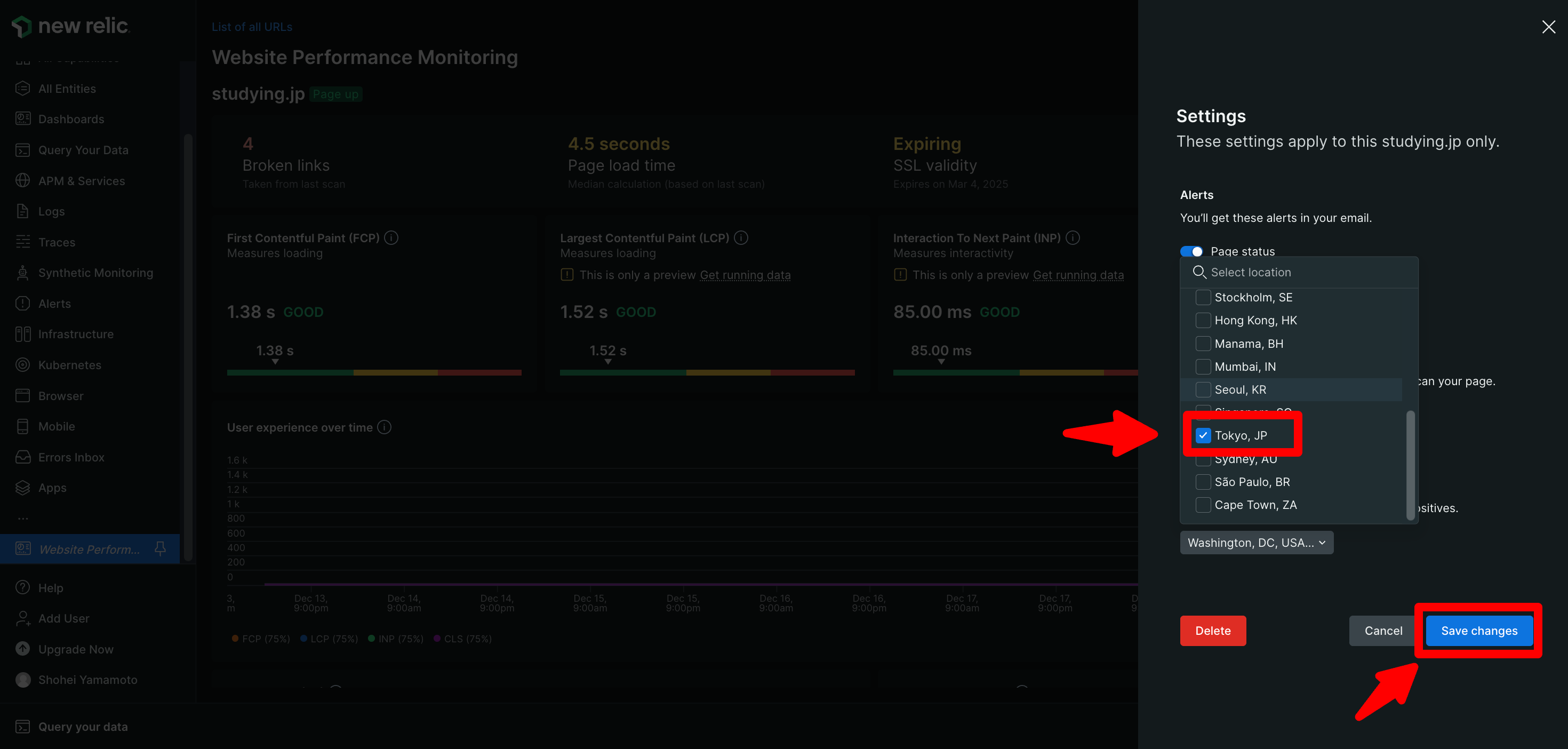This screenshot has height=749, width=1568.
Task: Tick the Hong Kong, HK checkbox
Action: click(x=1203, y=320)
